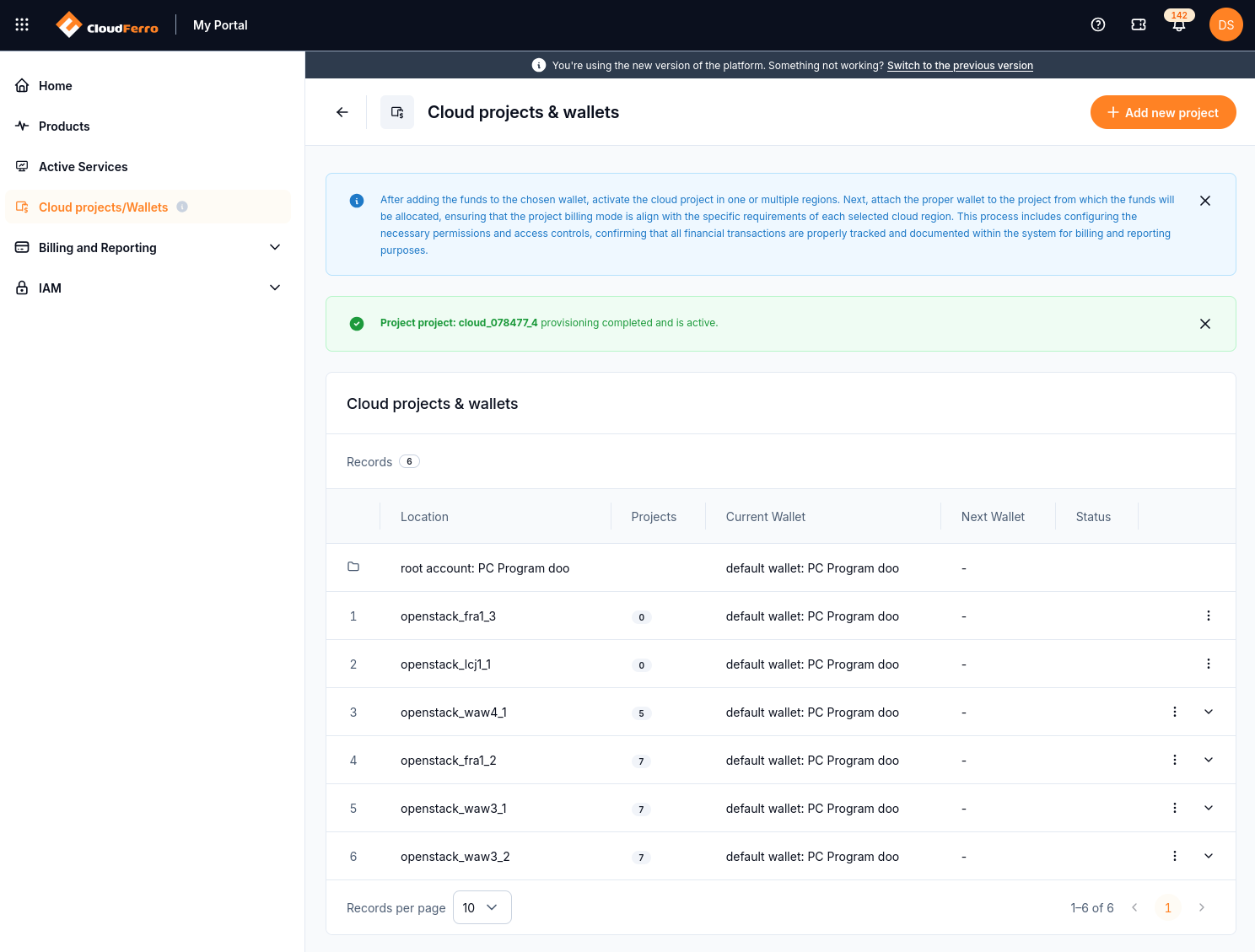Open actions menu for openstack_fra1_2

[1175, 760]
